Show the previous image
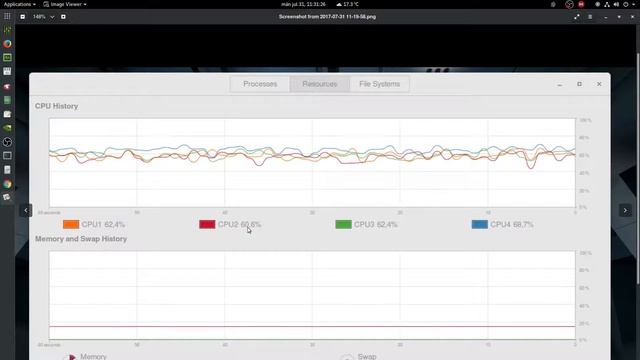Image resolution: width=640 pixels, height=360 pixels. click(x=26, y=210)
